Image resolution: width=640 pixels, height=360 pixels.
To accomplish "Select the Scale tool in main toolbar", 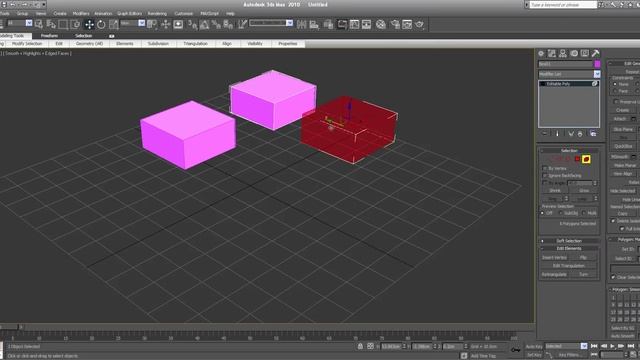I will [113, 24].
